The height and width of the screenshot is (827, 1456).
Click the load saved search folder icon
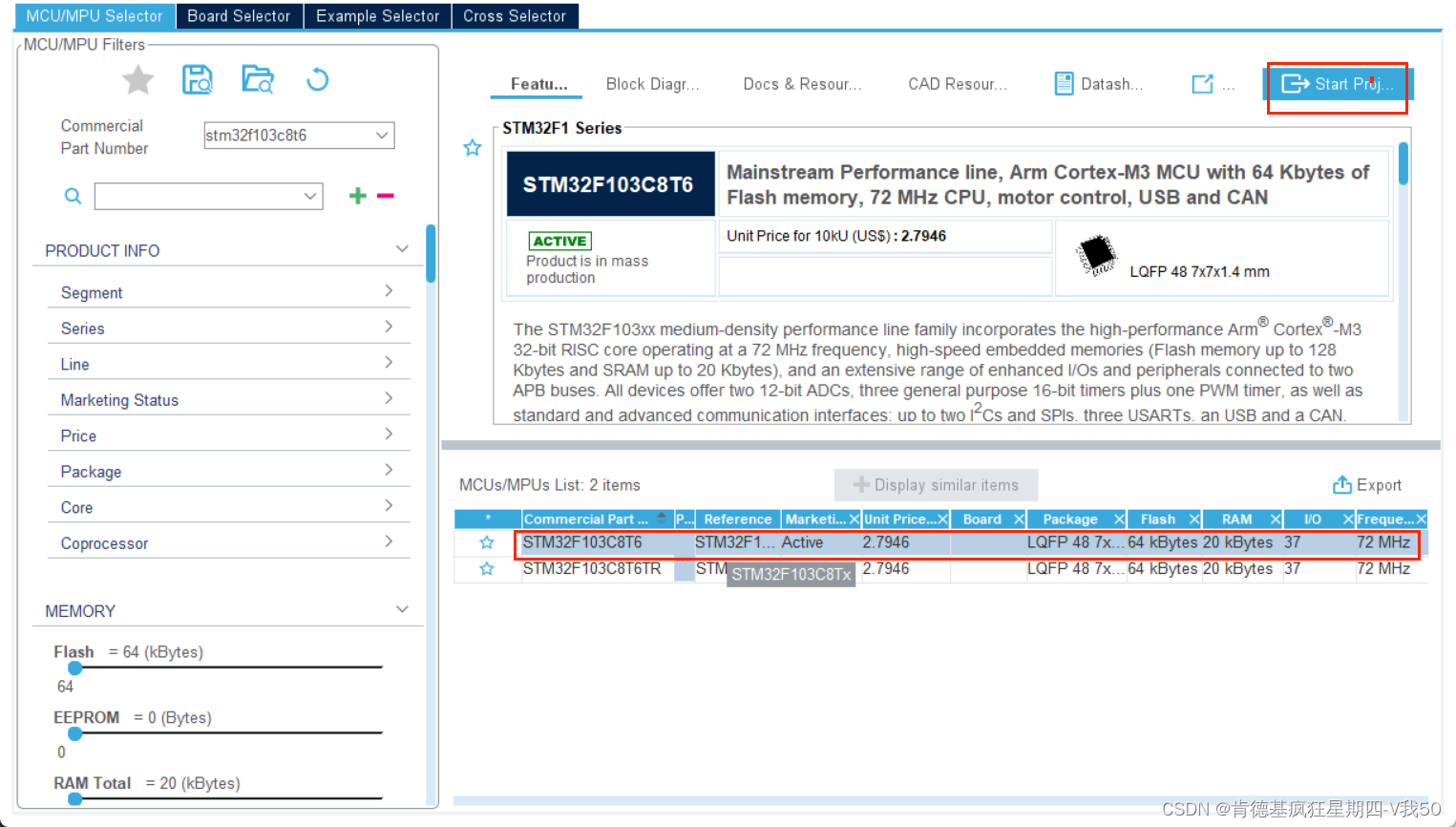click(258, 79)
